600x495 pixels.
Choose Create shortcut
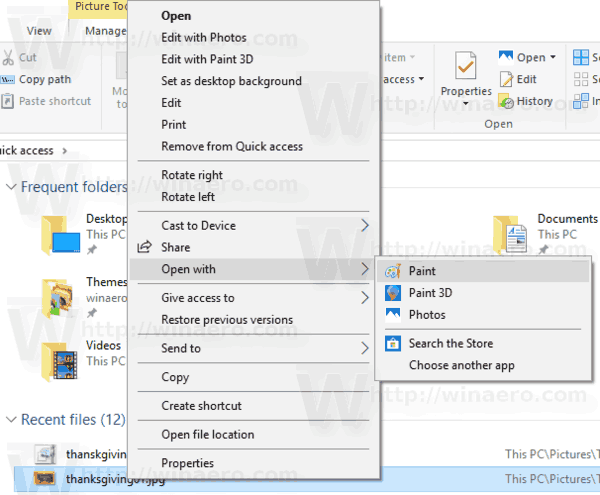click(x=253, y=406)
